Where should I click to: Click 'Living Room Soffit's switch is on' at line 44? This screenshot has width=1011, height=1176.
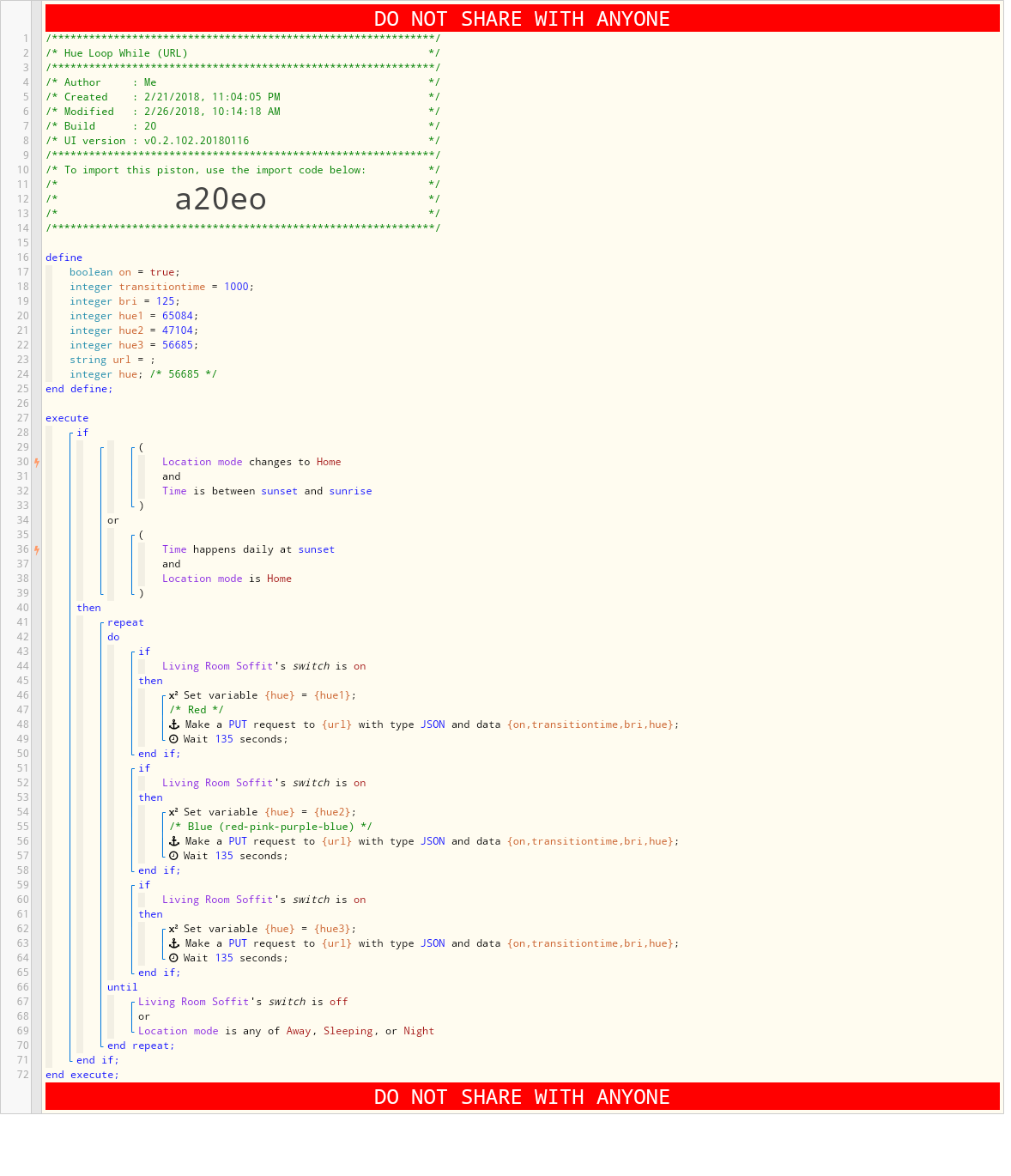click(x=263, y=666)
